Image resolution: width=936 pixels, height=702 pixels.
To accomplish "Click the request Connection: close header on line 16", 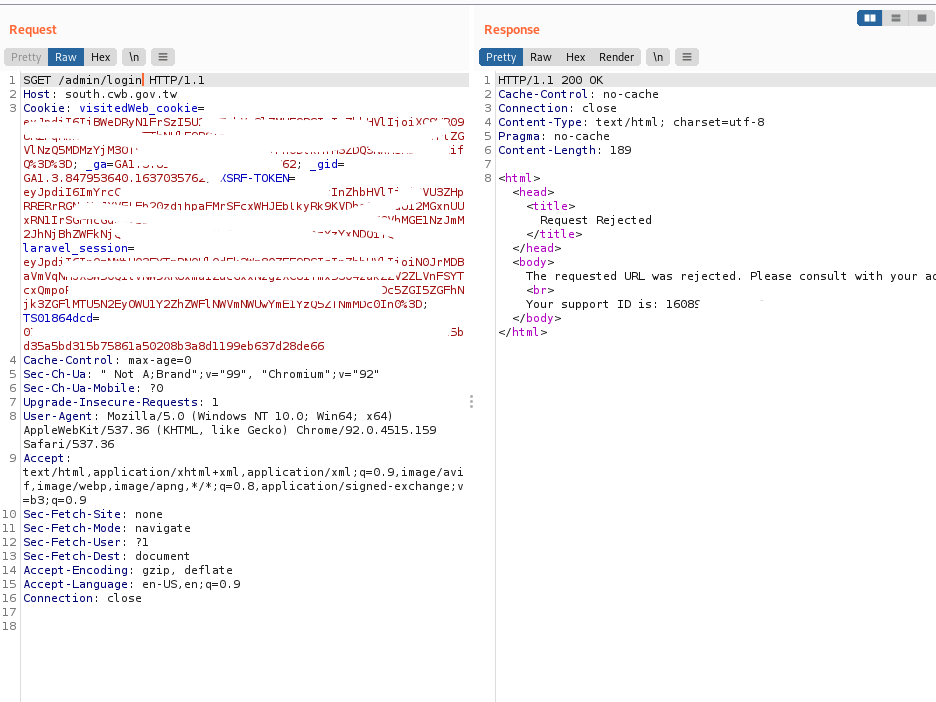I will tap(82, 598).
